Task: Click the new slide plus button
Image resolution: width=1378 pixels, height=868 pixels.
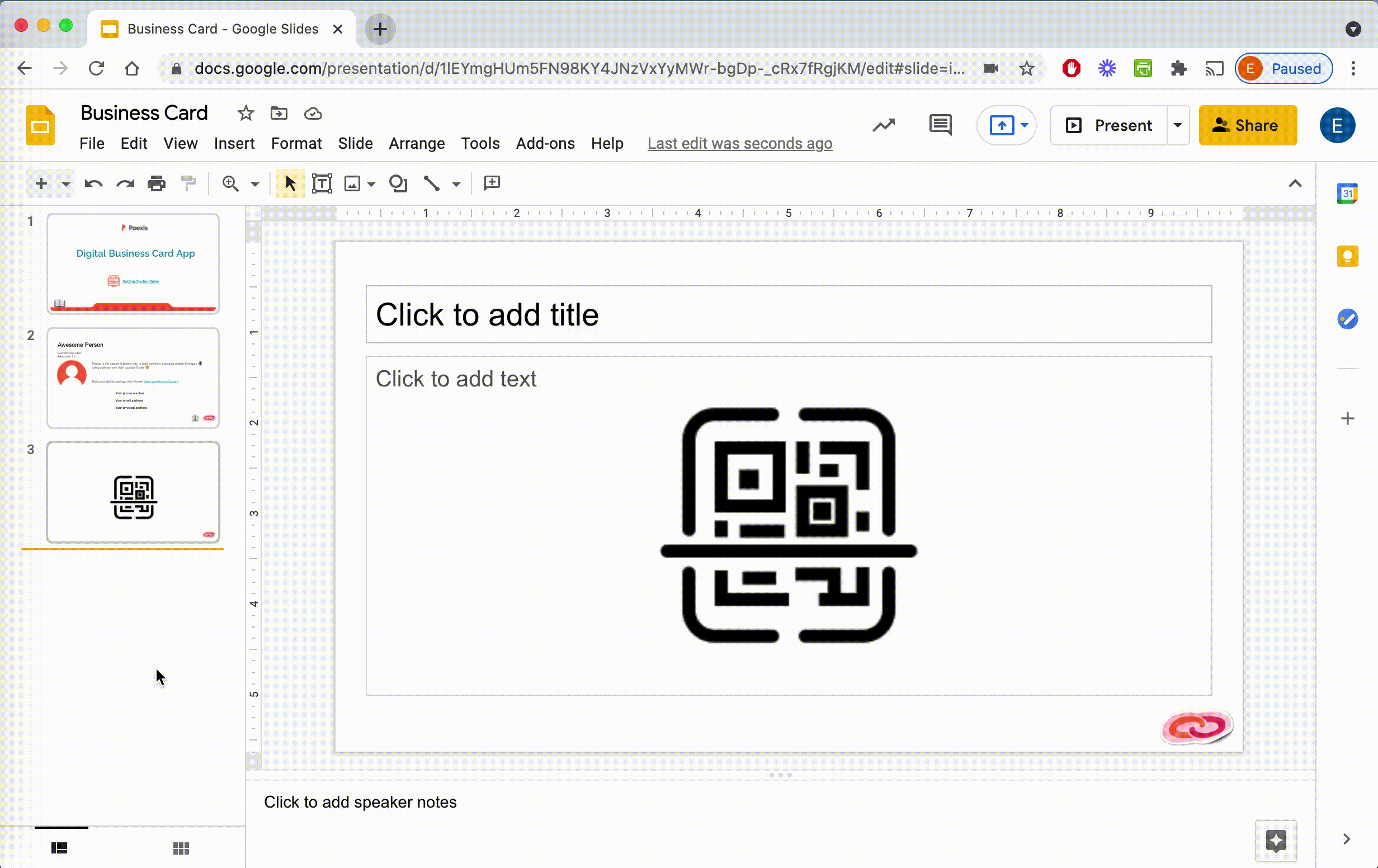Action: (41, 183)
